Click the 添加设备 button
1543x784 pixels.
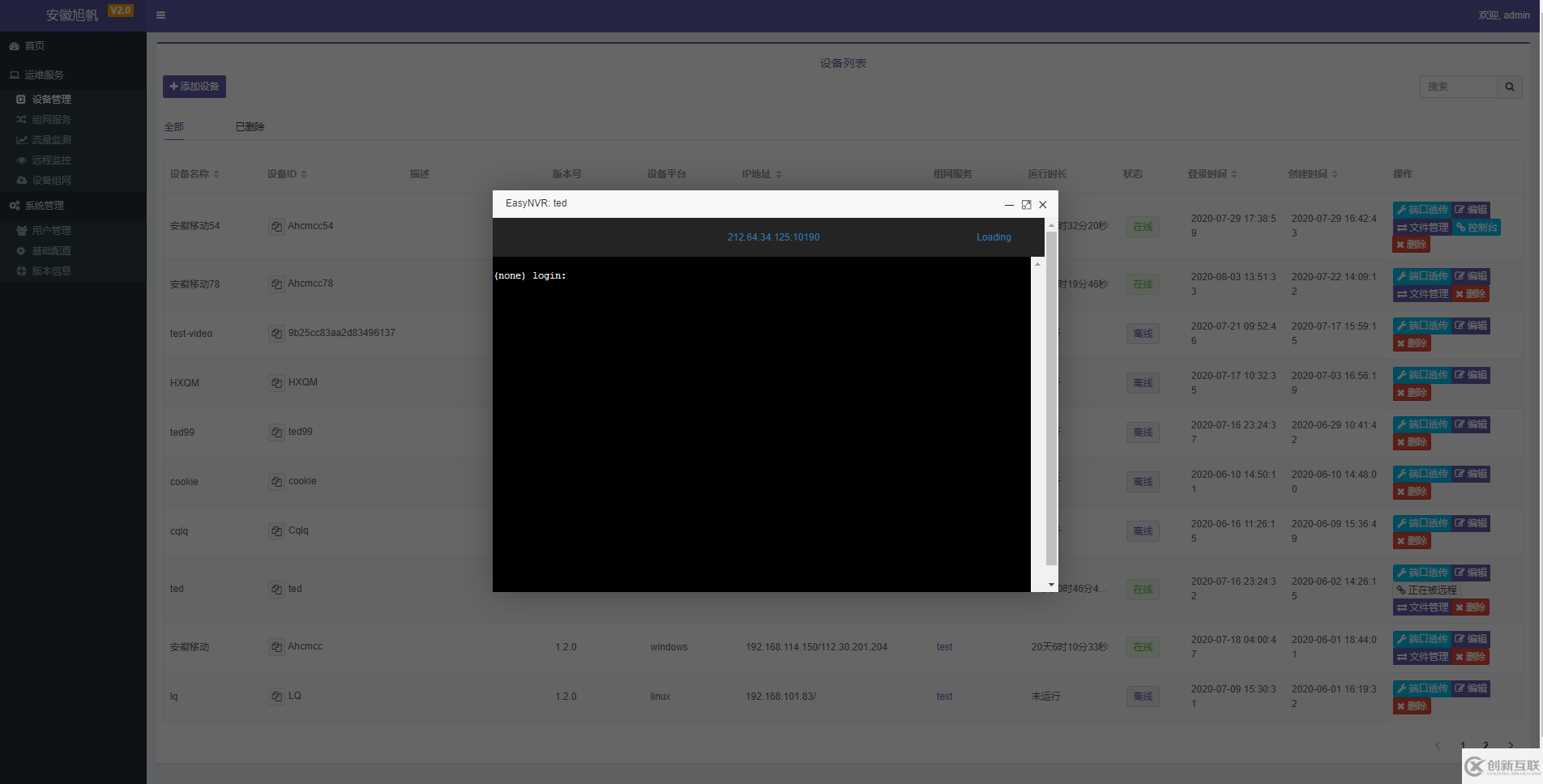[194, 87]
